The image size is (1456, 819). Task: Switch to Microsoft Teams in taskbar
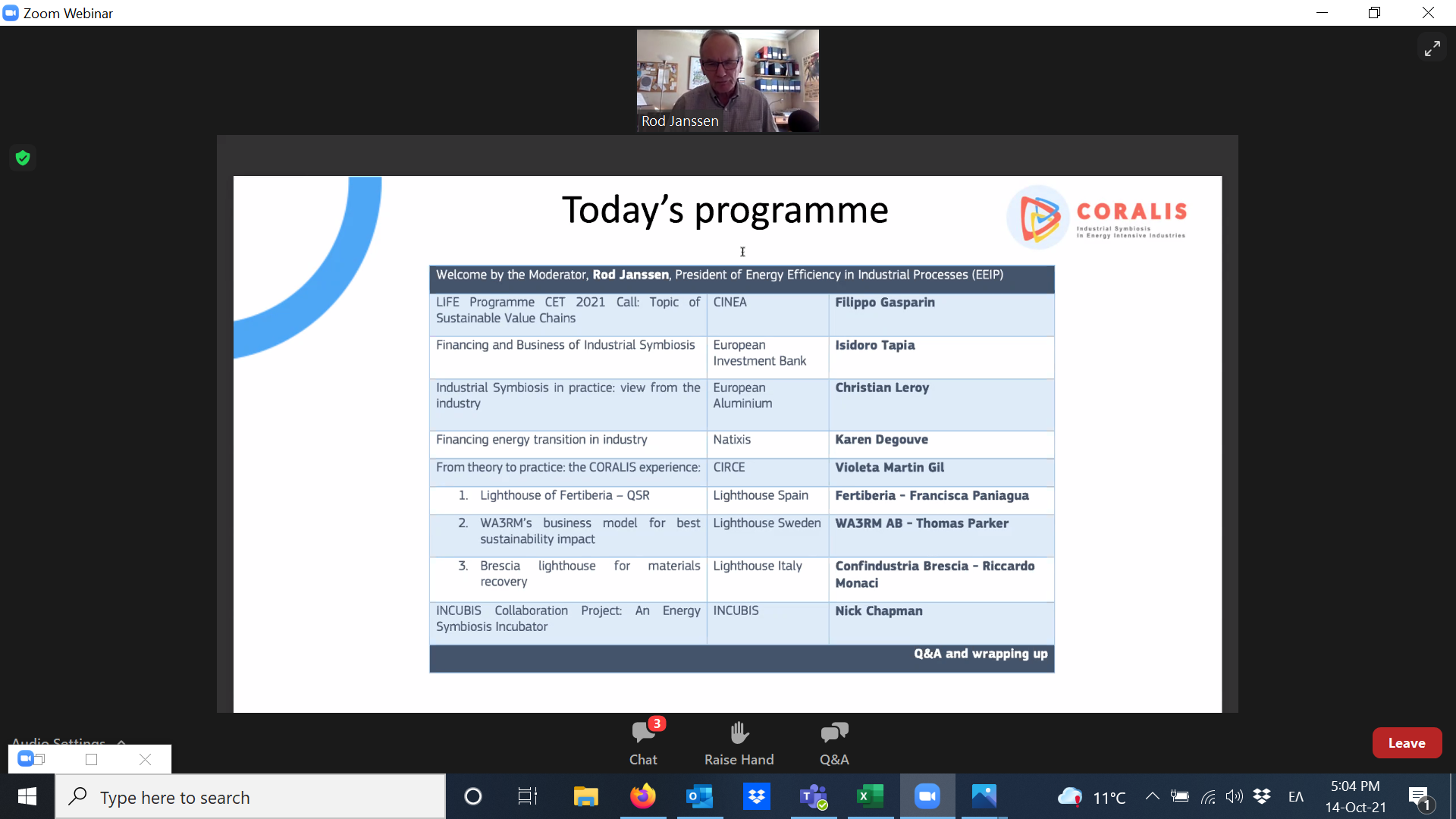click(814, 797)
